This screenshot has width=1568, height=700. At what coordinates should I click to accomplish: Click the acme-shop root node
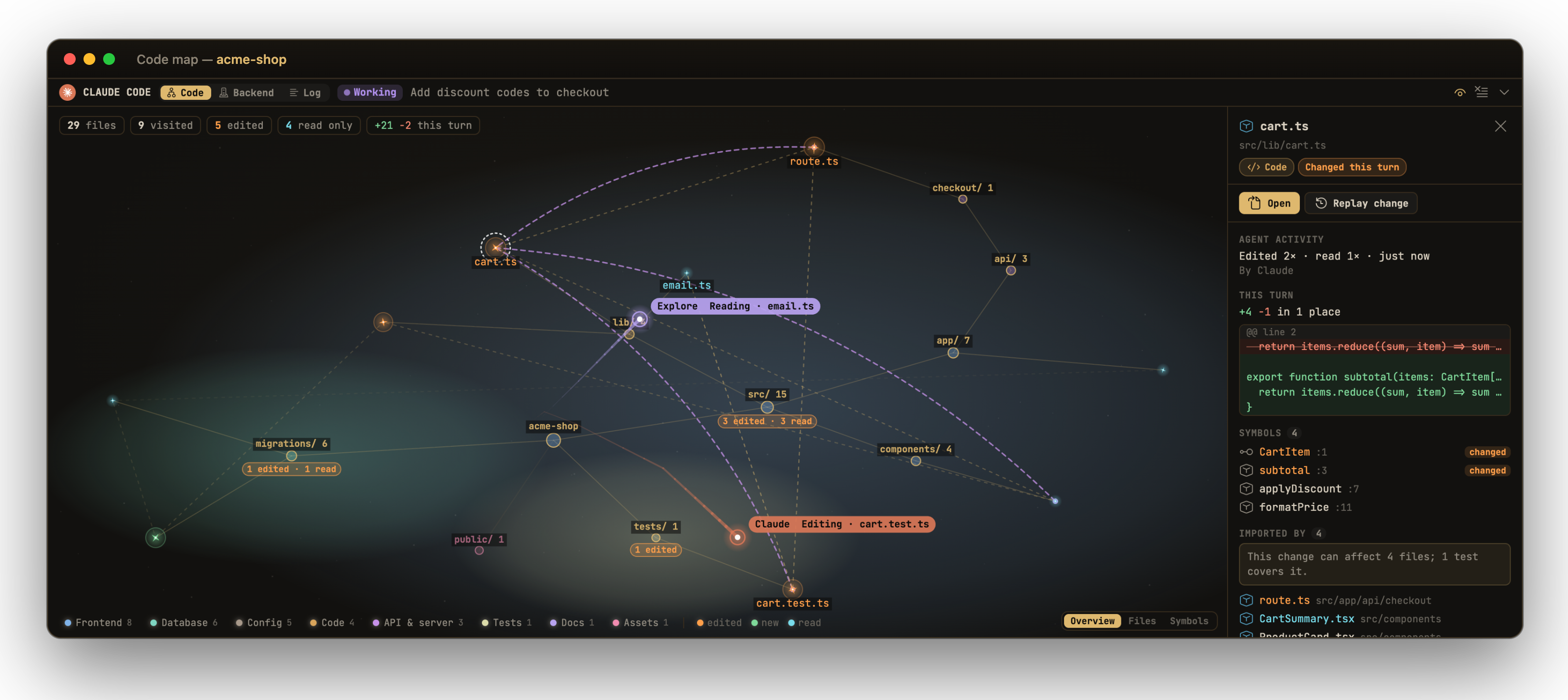coord(553,440)
